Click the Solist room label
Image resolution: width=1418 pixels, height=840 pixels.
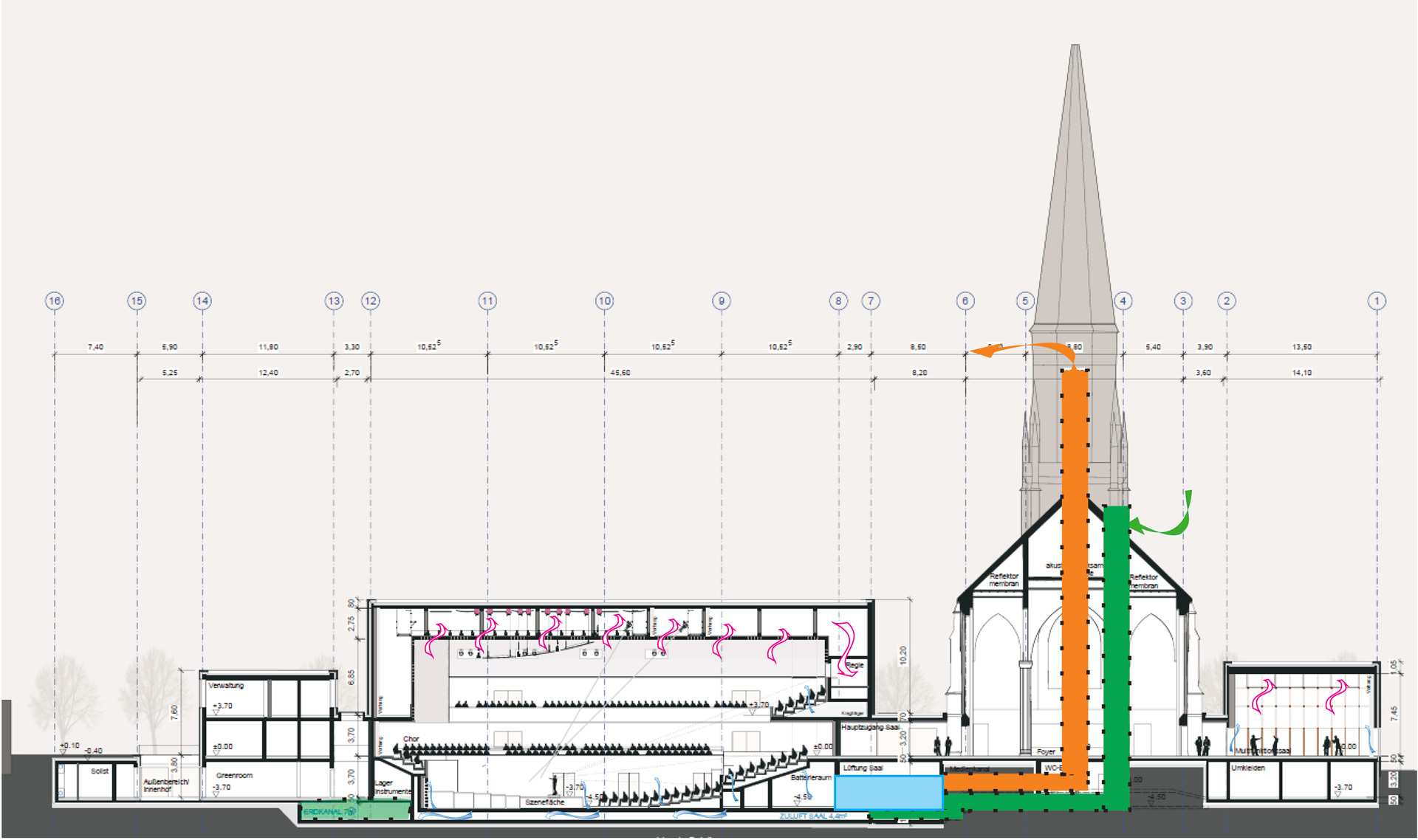click(x=100, y=771)
